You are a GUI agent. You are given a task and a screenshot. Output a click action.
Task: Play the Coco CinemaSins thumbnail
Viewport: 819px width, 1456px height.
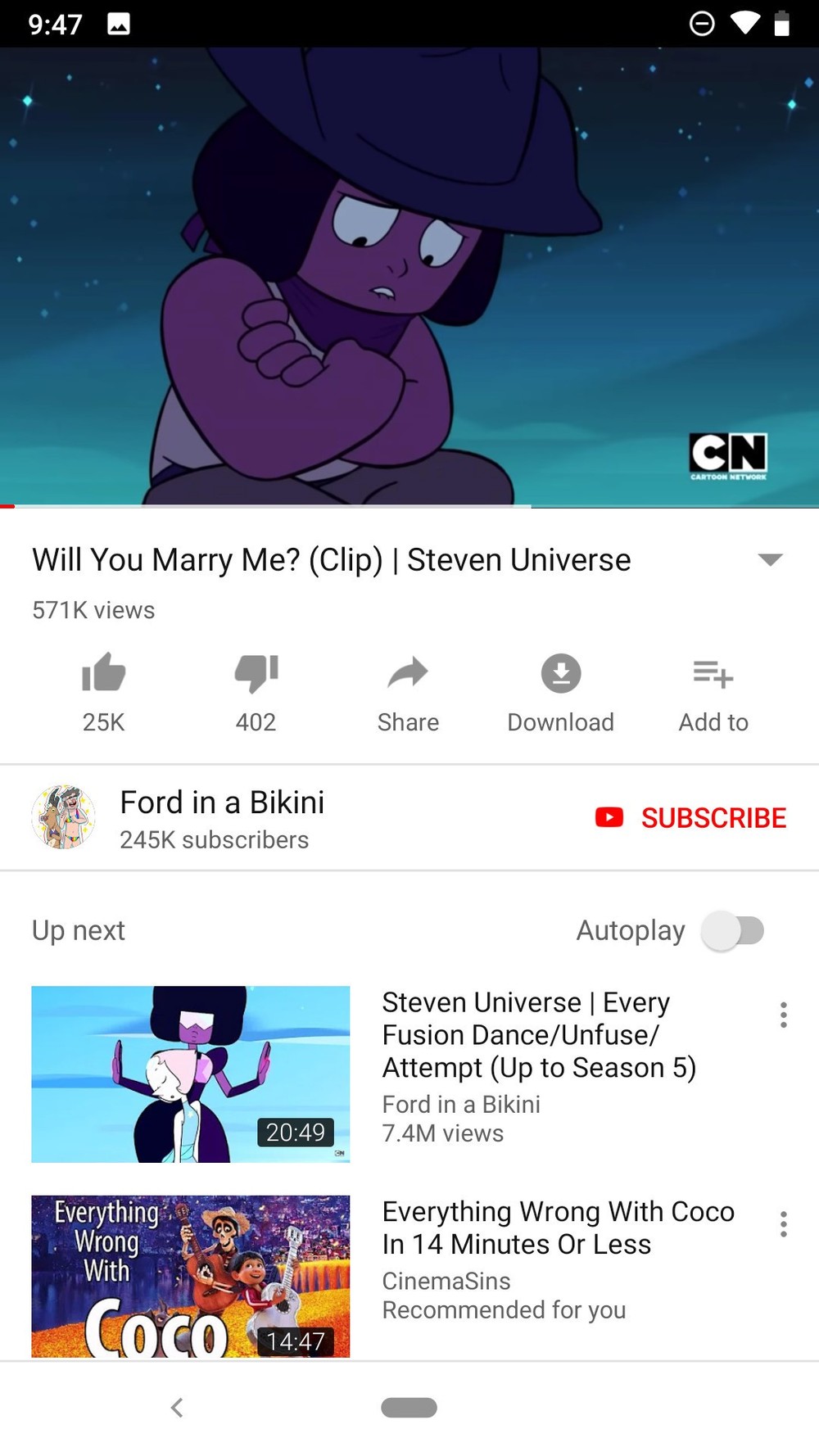coord(190,1276)
